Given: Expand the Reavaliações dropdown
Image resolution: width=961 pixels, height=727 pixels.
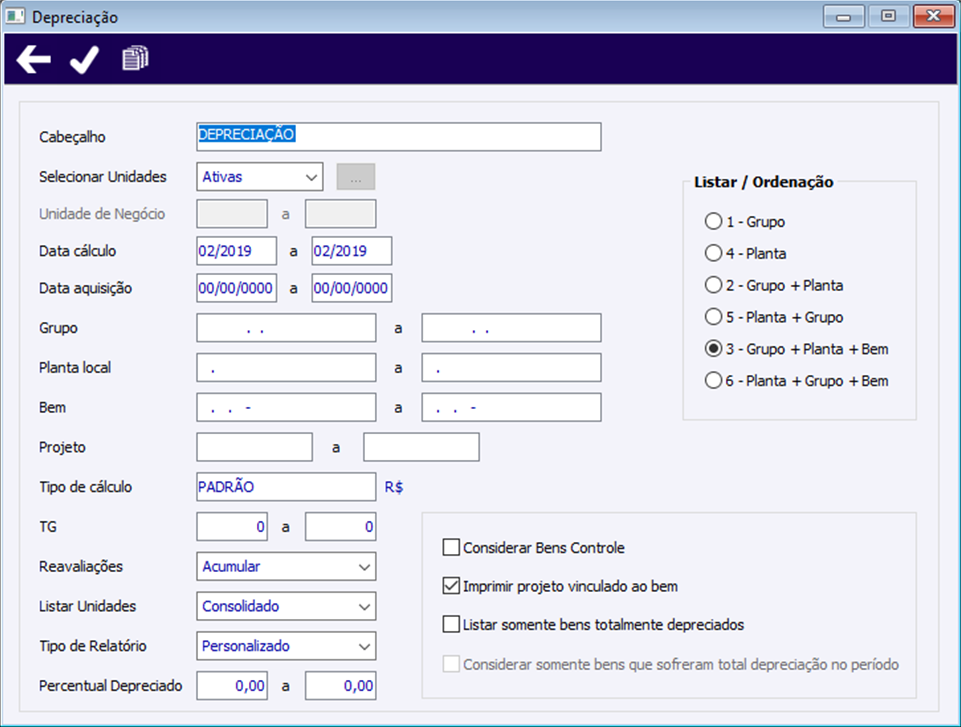Looking at the screenshot, I should (286, 567).
